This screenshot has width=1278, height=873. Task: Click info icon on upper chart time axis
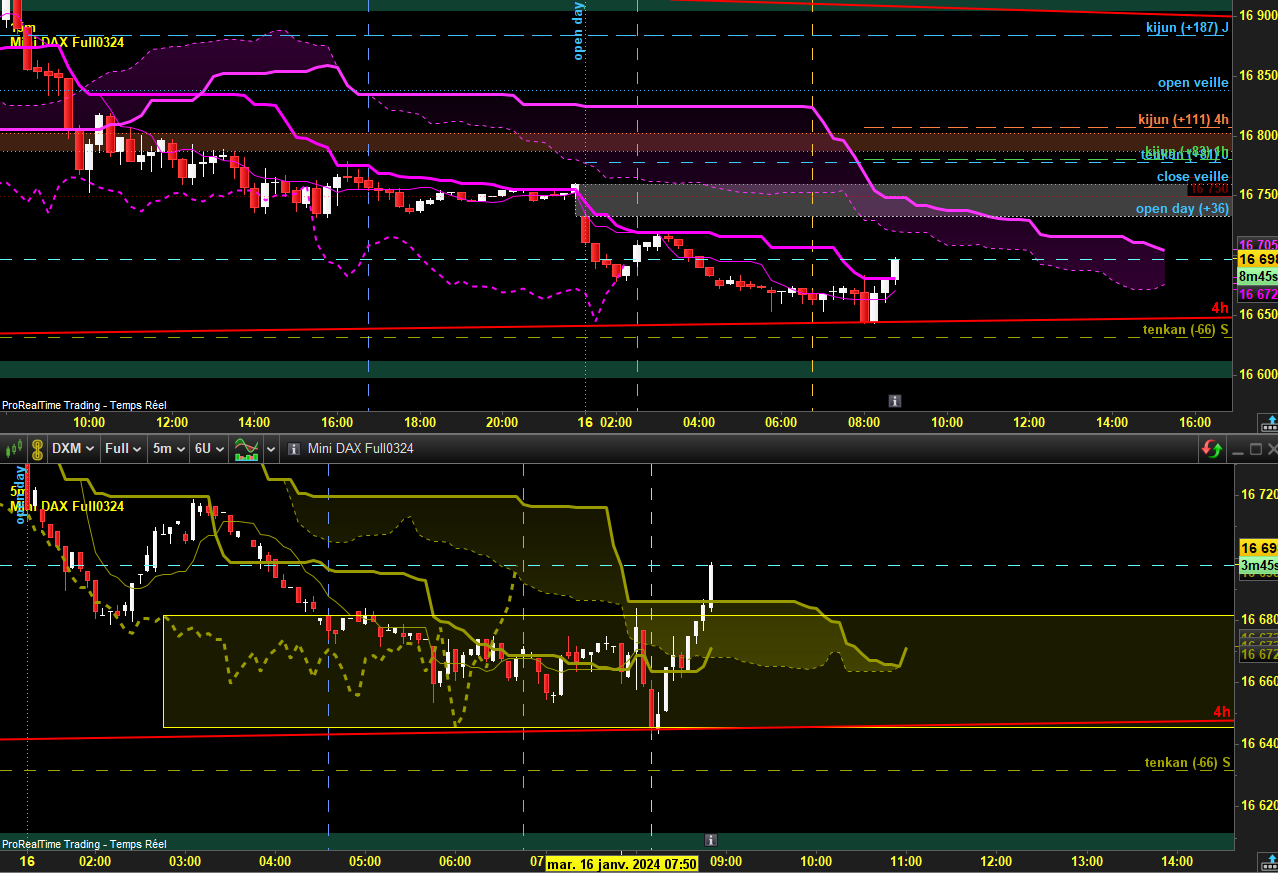pos(895,400)
